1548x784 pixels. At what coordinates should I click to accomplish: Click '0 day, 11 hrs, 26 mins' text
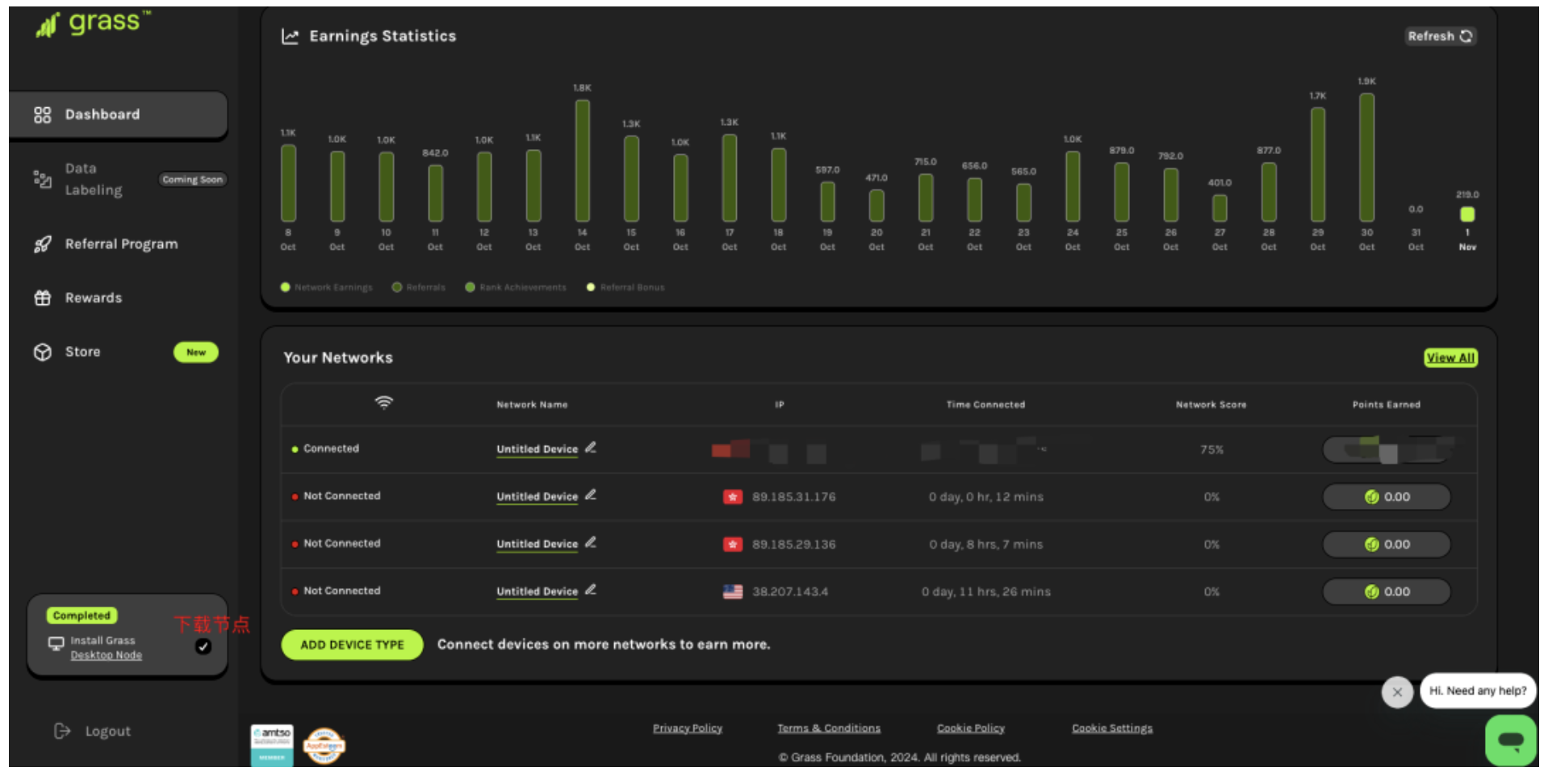[985, 592]
